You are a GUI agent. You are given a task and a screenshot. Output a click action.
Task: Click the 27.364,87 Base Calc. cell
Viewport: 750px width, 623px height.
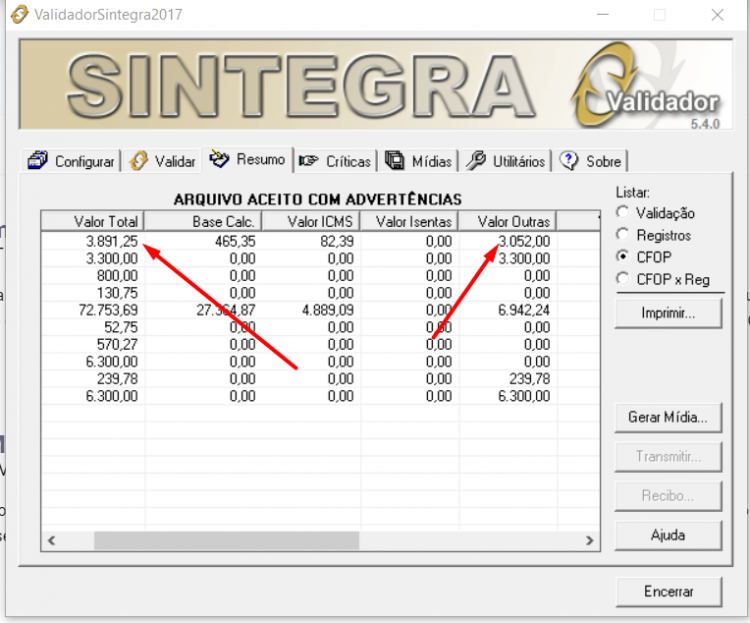point(226,310)
